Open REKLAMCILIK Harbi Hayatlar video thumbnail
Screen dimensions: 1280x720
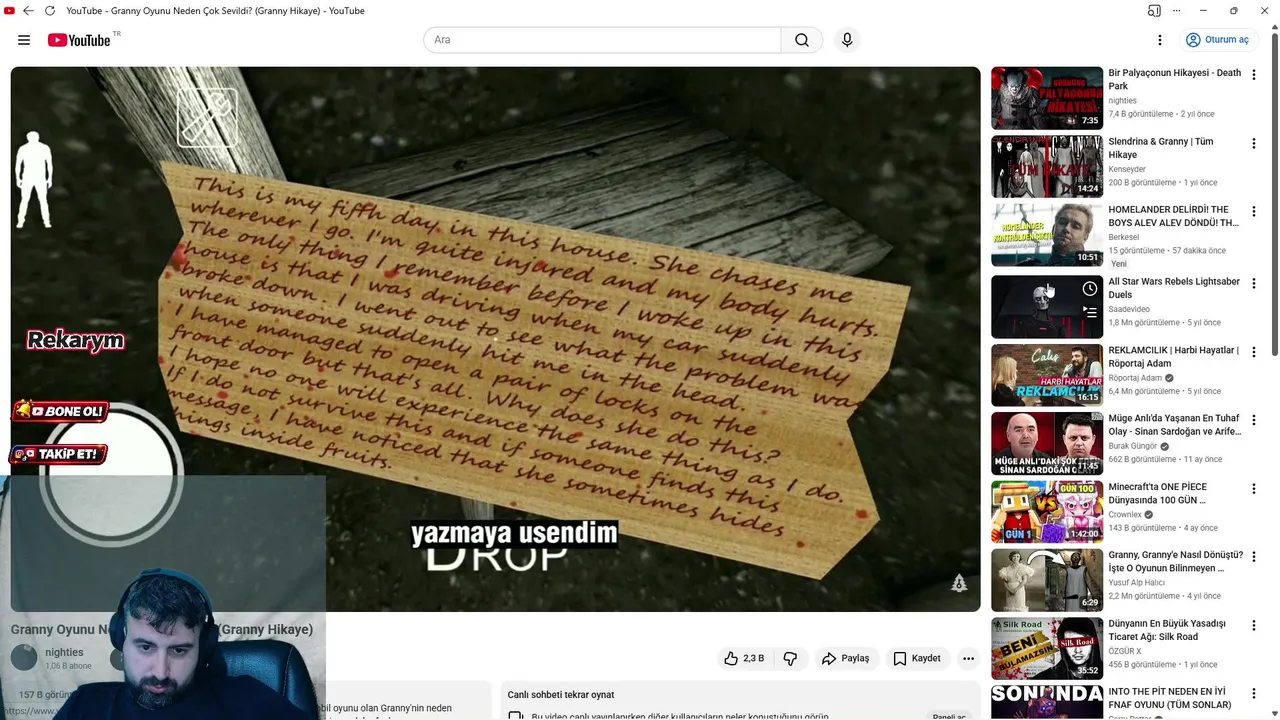point(1047,375)
